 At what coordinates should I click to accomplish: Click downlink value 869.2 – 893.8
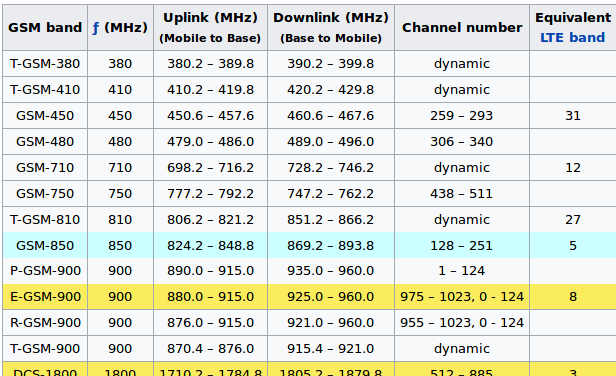point(331,245)
